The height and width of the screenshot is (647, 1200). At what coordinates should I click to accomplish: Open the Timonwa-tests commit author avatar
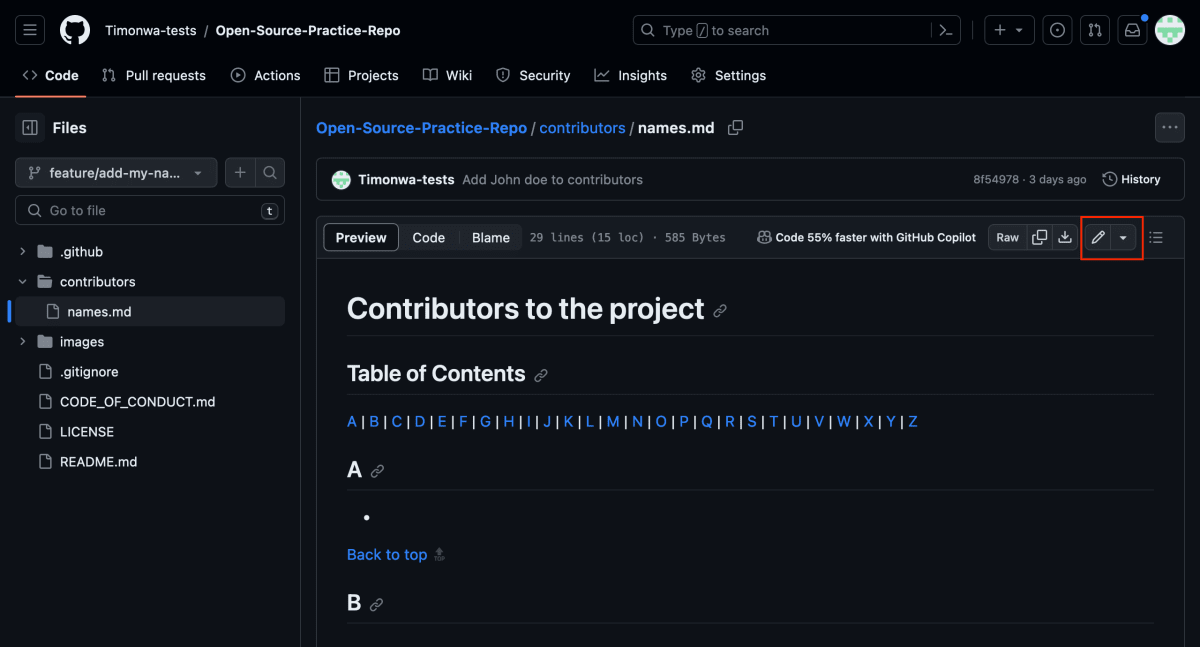(x=341, y=180)
